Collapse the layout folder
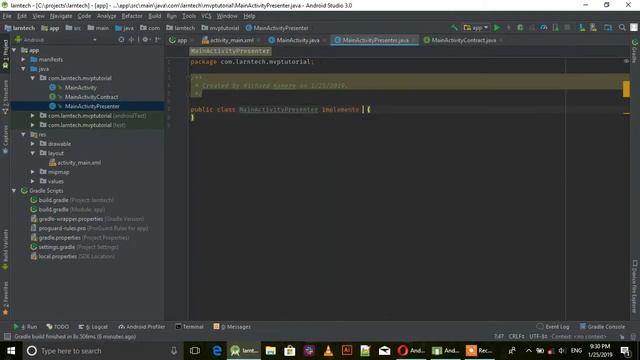Screen dimensions: 640x360 point(33,153)
